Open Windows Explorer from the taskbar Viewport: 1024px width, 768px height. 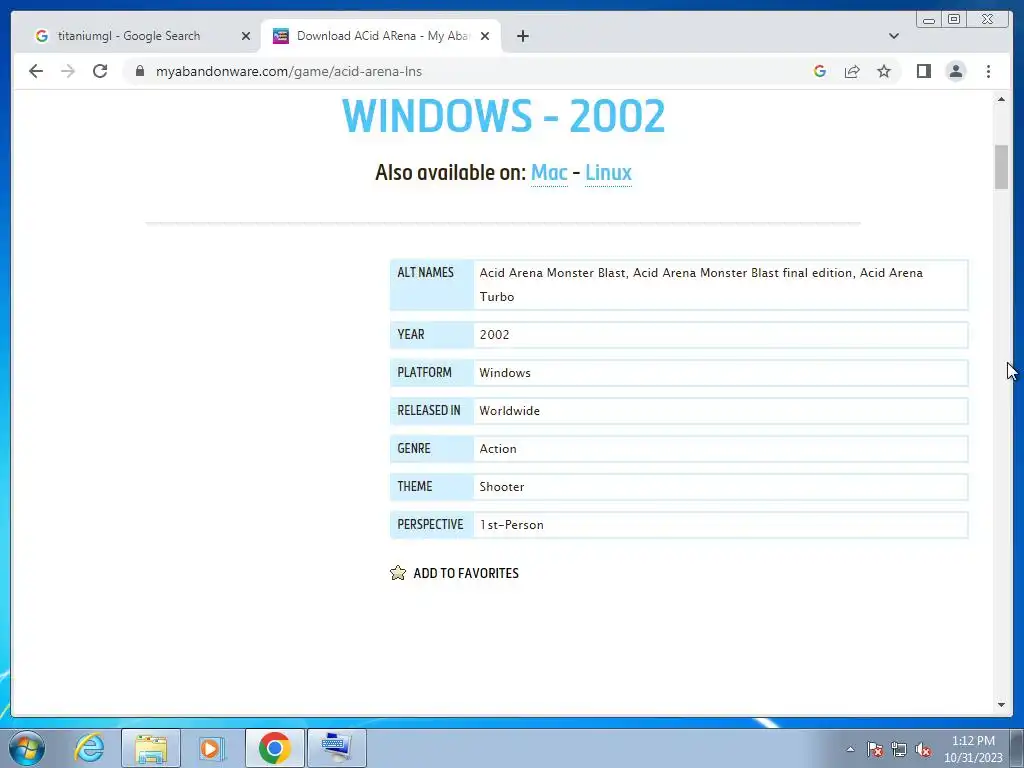(151, 748)
